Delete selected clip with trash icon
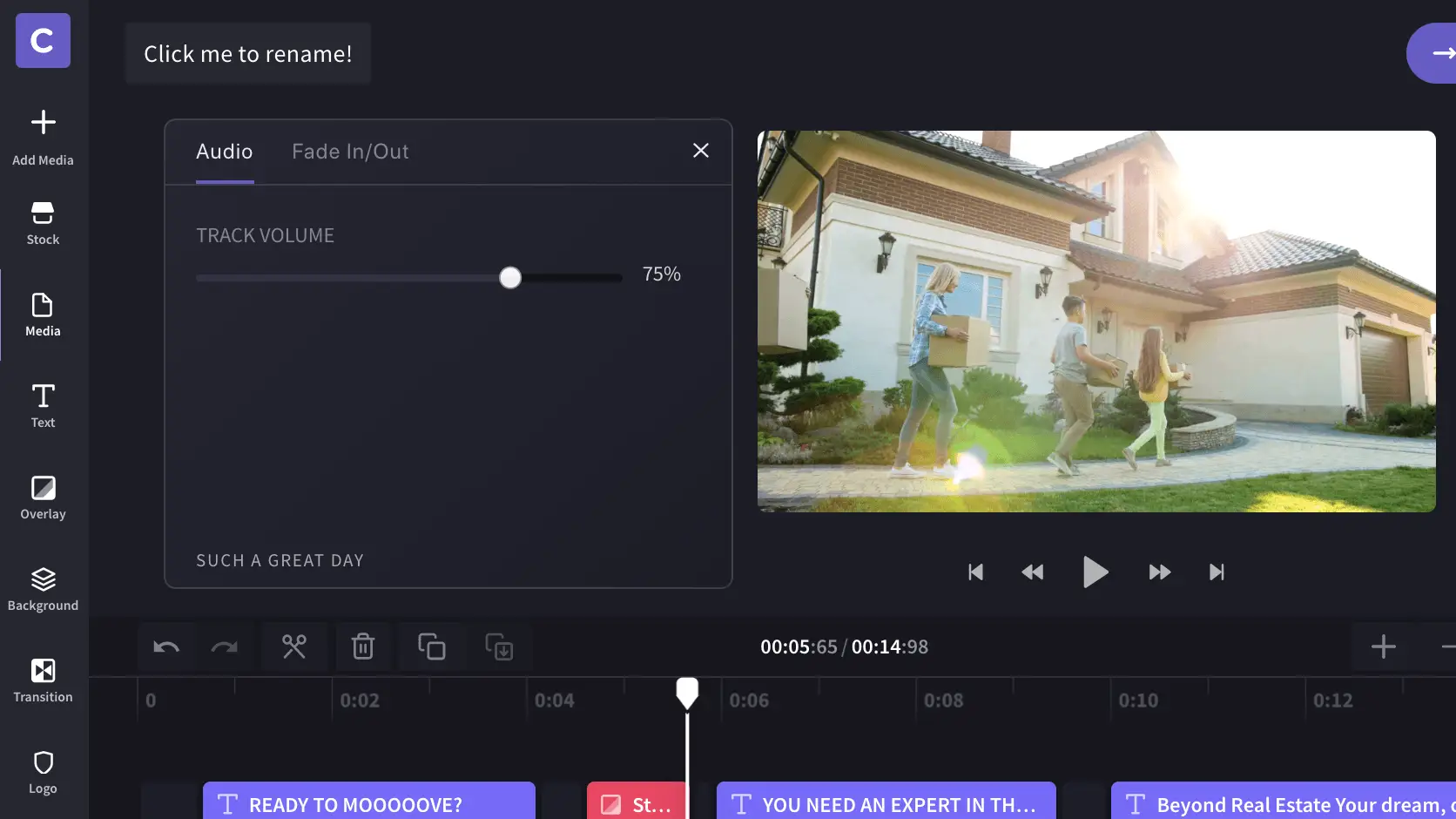The width and height of the screenshot is (1456, 819). tap(363, 647)
